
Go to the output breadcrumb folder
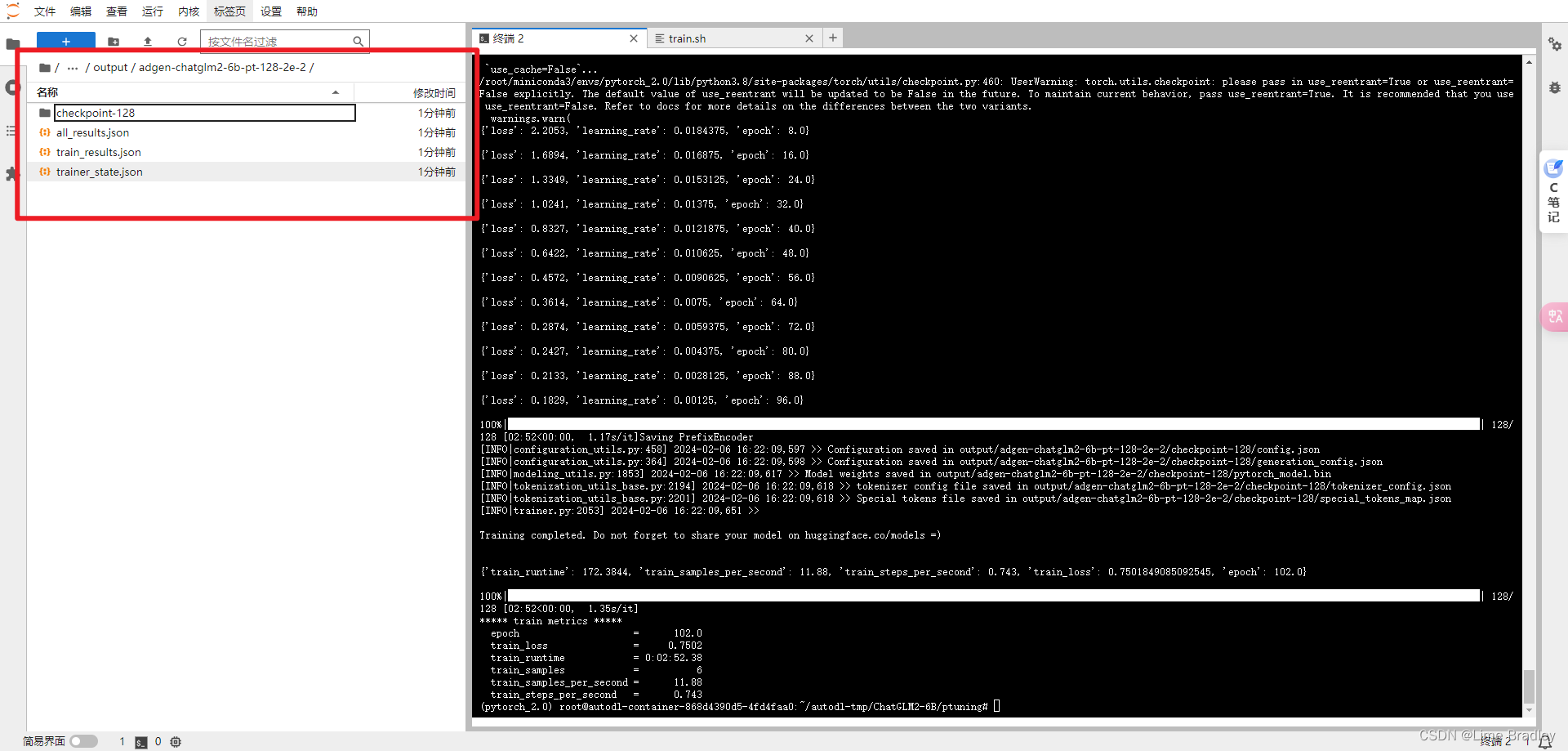pyautogui.click(x=110, y=68)
